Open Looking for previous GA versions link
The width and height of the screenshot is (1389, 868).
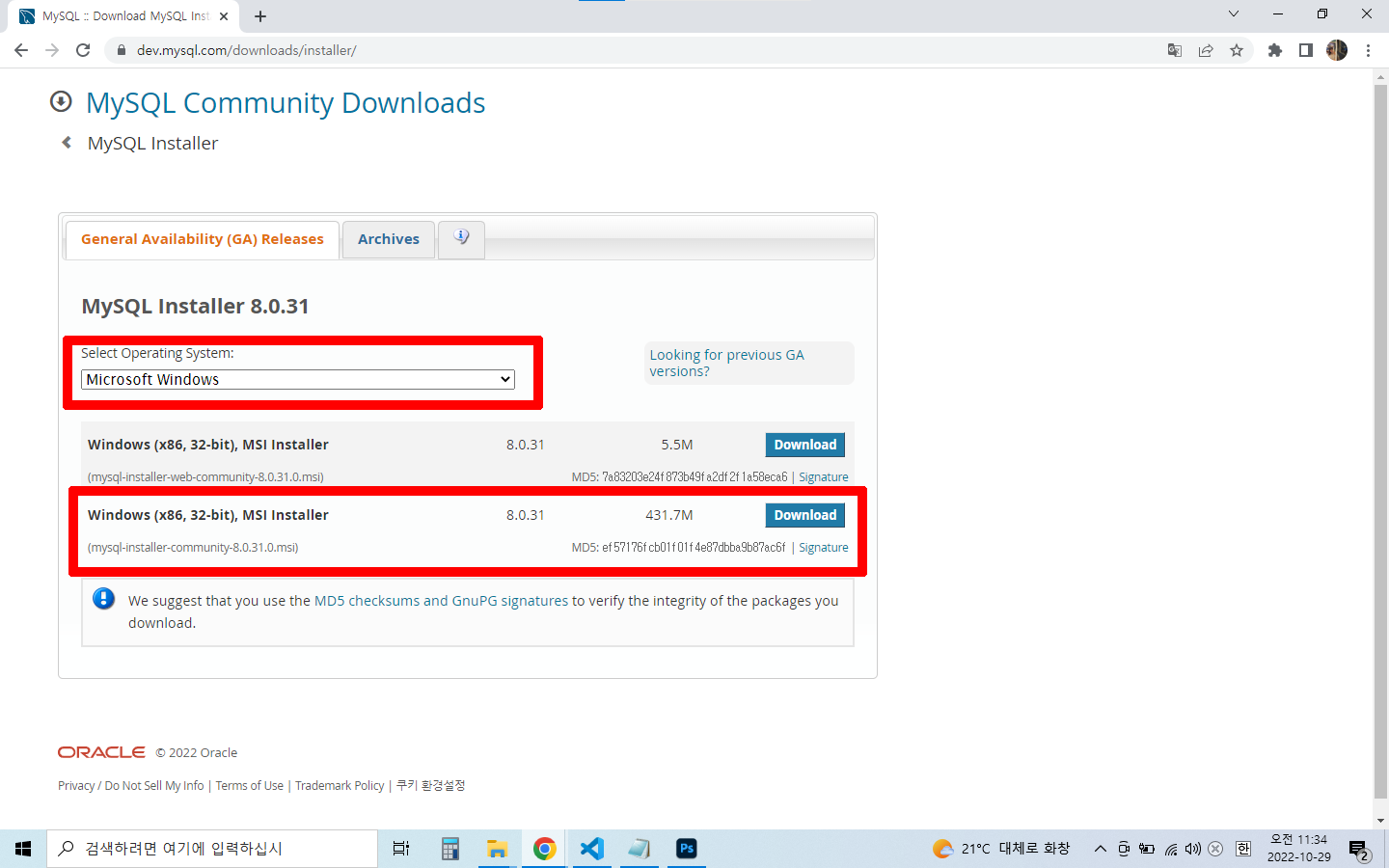726,363
